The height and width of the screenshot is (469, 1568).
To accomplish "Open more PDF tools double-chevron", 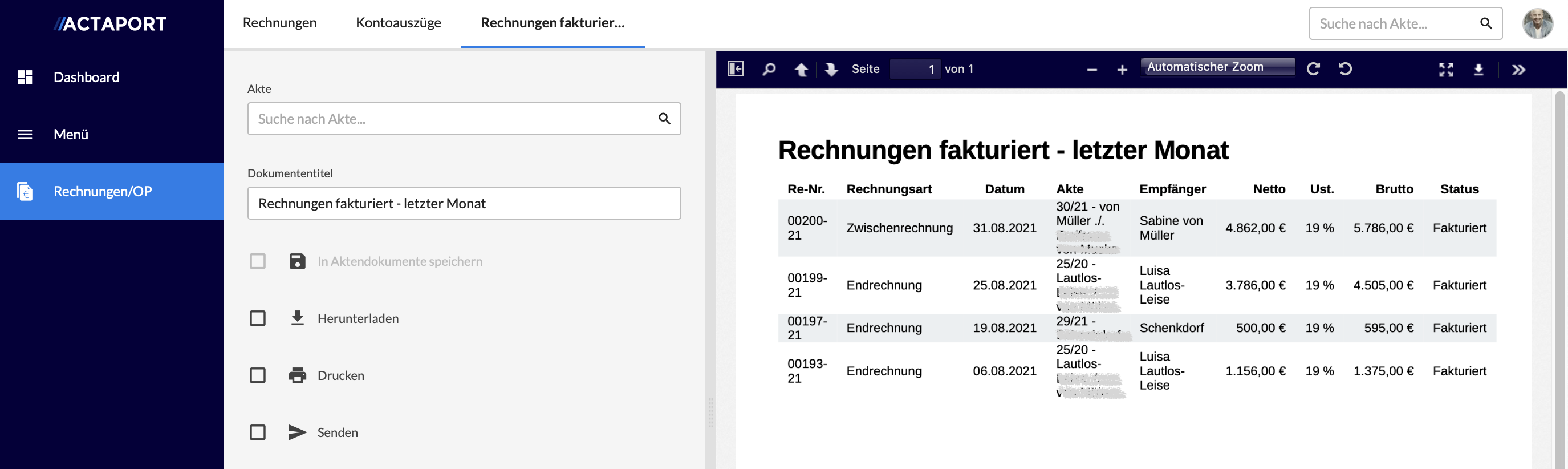I will [1518, 70].
